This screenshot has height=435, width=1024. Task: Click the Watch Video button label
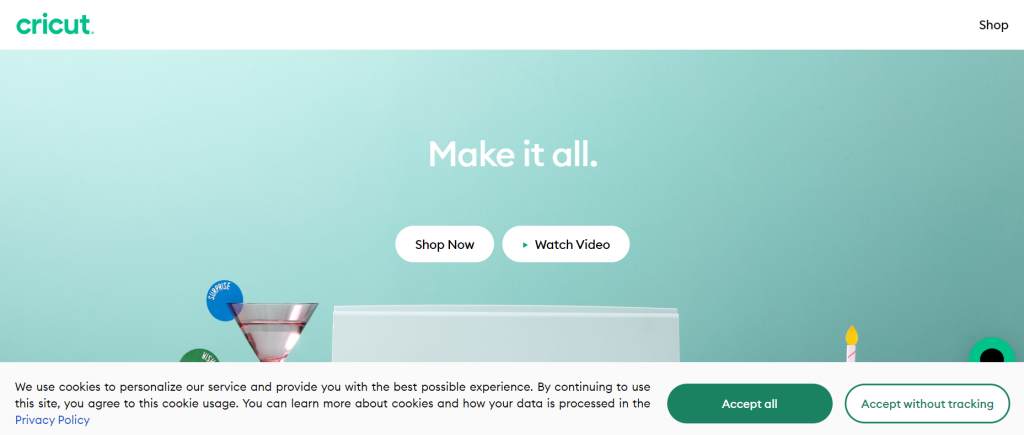pos(572,244)
